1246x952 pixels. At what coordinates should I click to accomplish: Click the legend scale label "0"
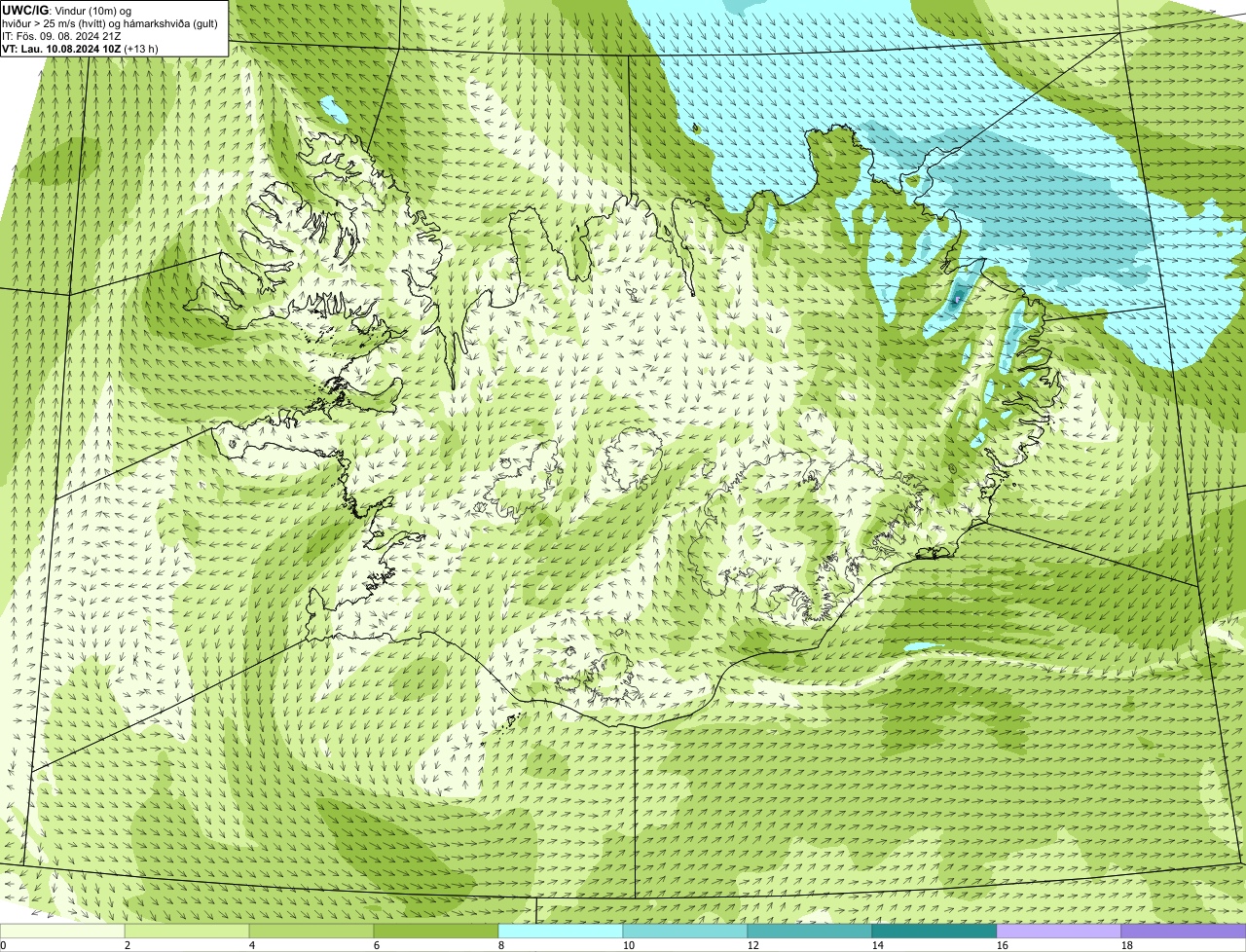3,945
